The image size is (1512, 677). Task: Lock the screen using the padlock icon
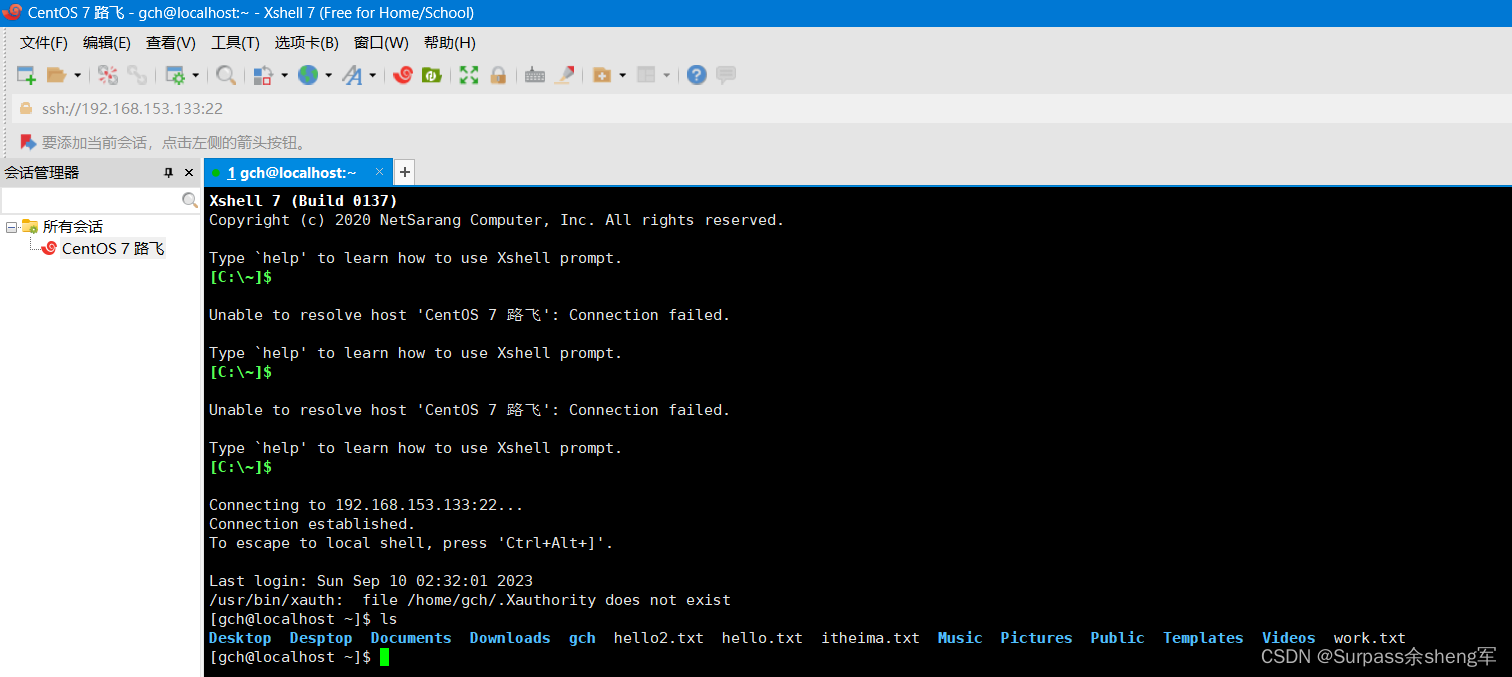[498, 75]
